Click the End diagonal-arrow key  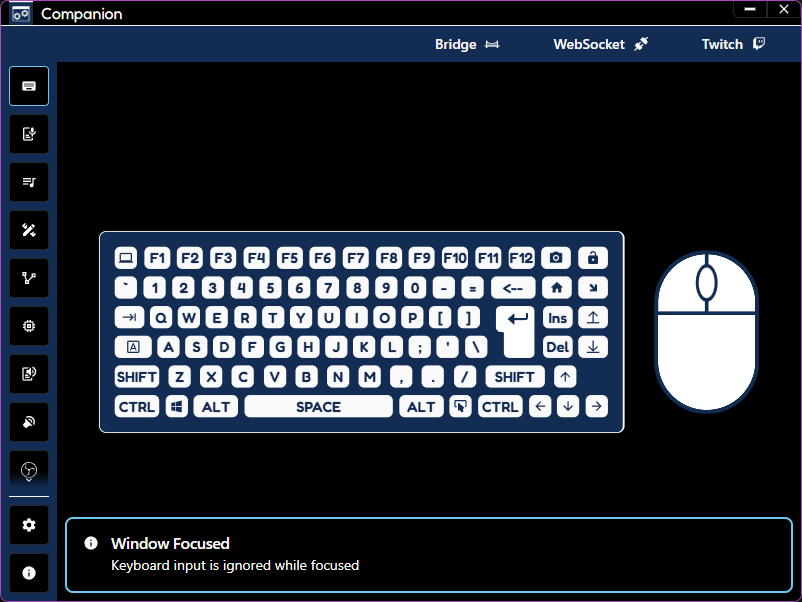pyautogui.click(x=593, y=288)
